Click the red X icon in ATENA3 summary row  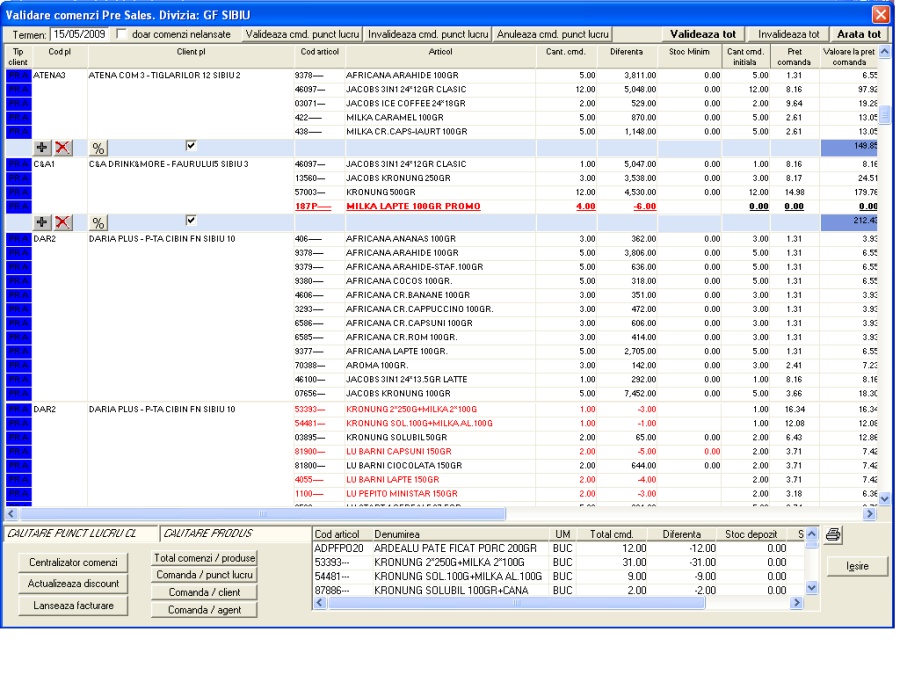click(63, 148)
